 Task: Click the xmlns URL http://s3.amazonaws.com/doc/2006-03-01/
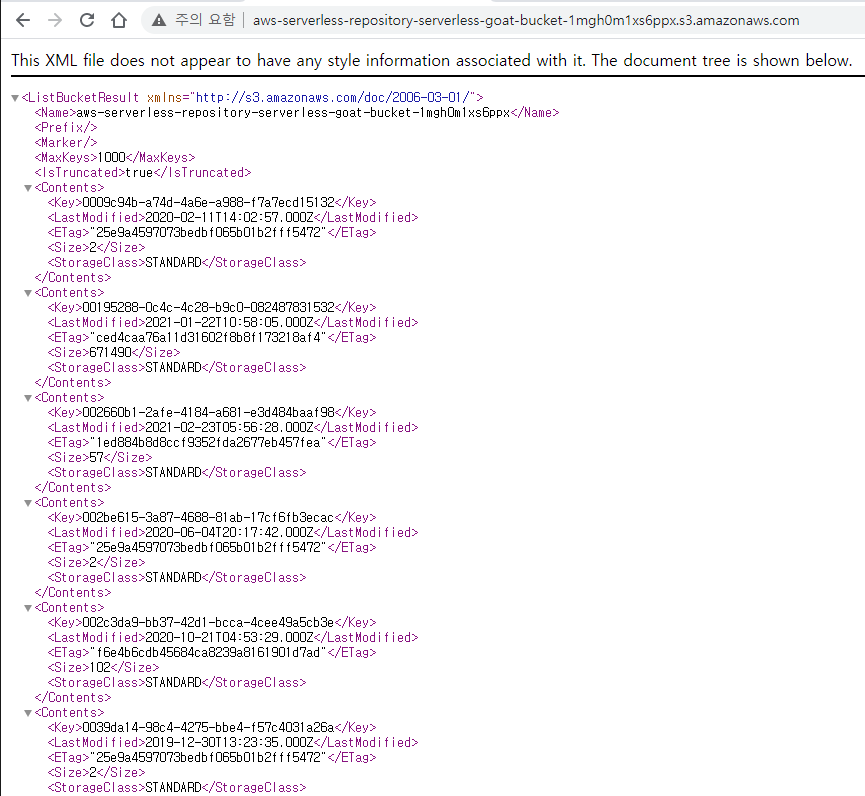tap(334, 98)
